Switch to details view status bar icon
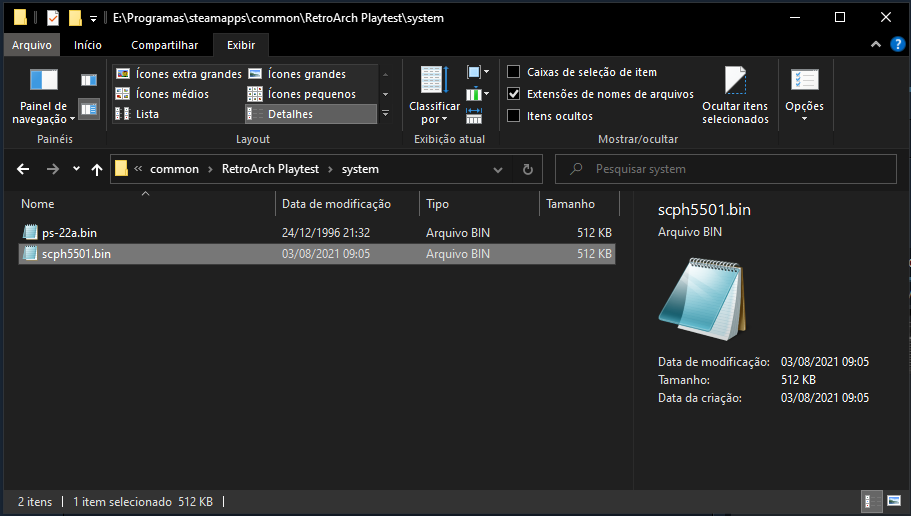 [871, 500]
